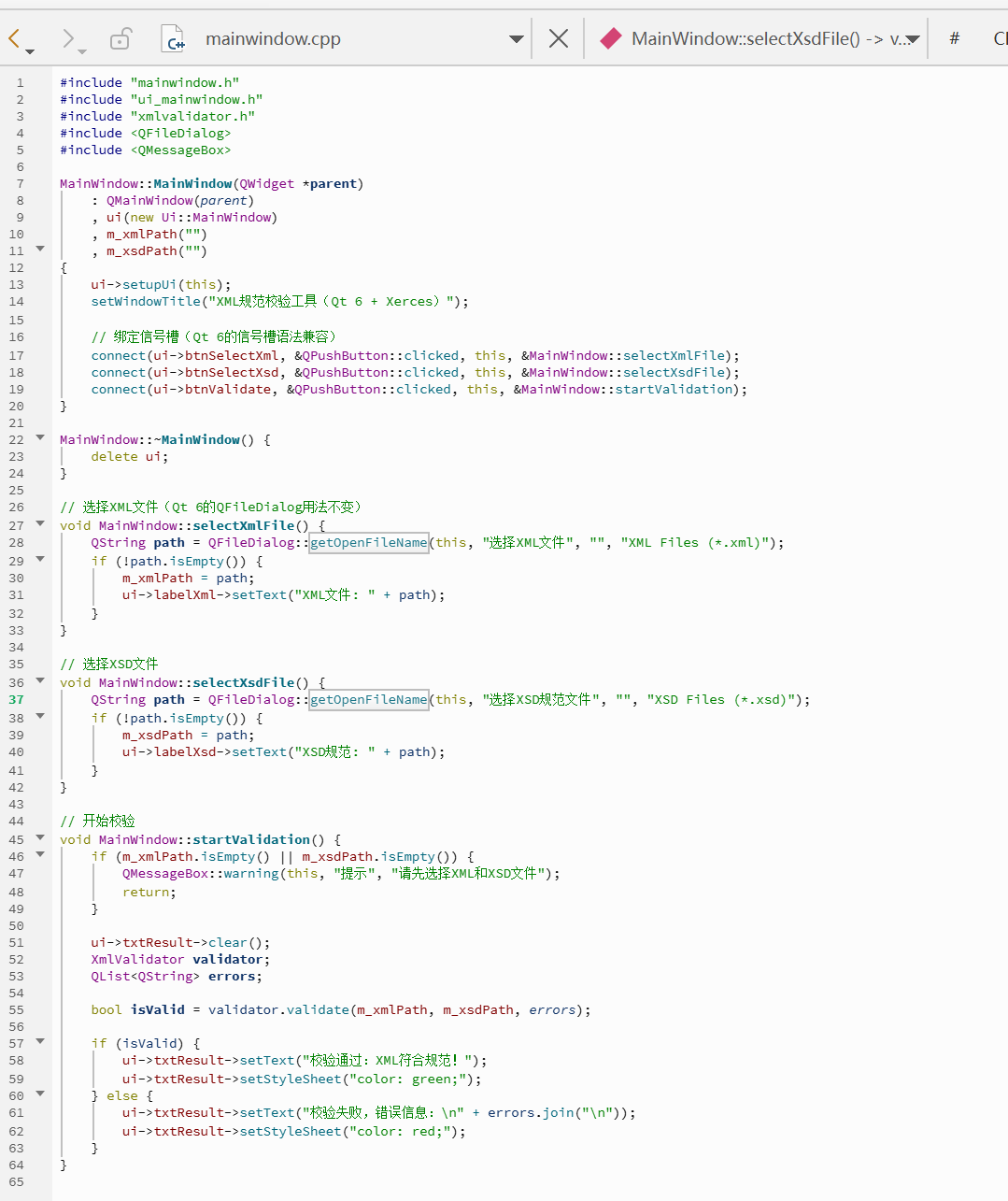This screenshot has height=1201, width=1008.
Task: Click "return;" on line 48
Action: [x=149, y=892]
